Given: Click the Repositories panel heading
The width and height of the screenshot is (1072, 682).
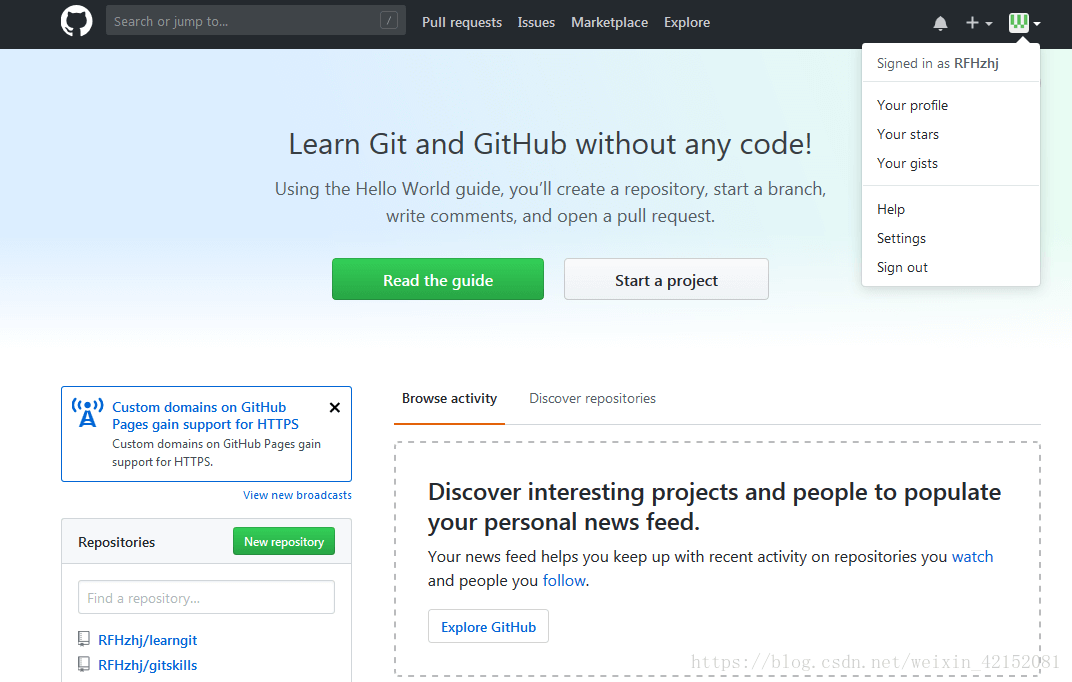Looking at the screenshot, I should coord(117,542).
